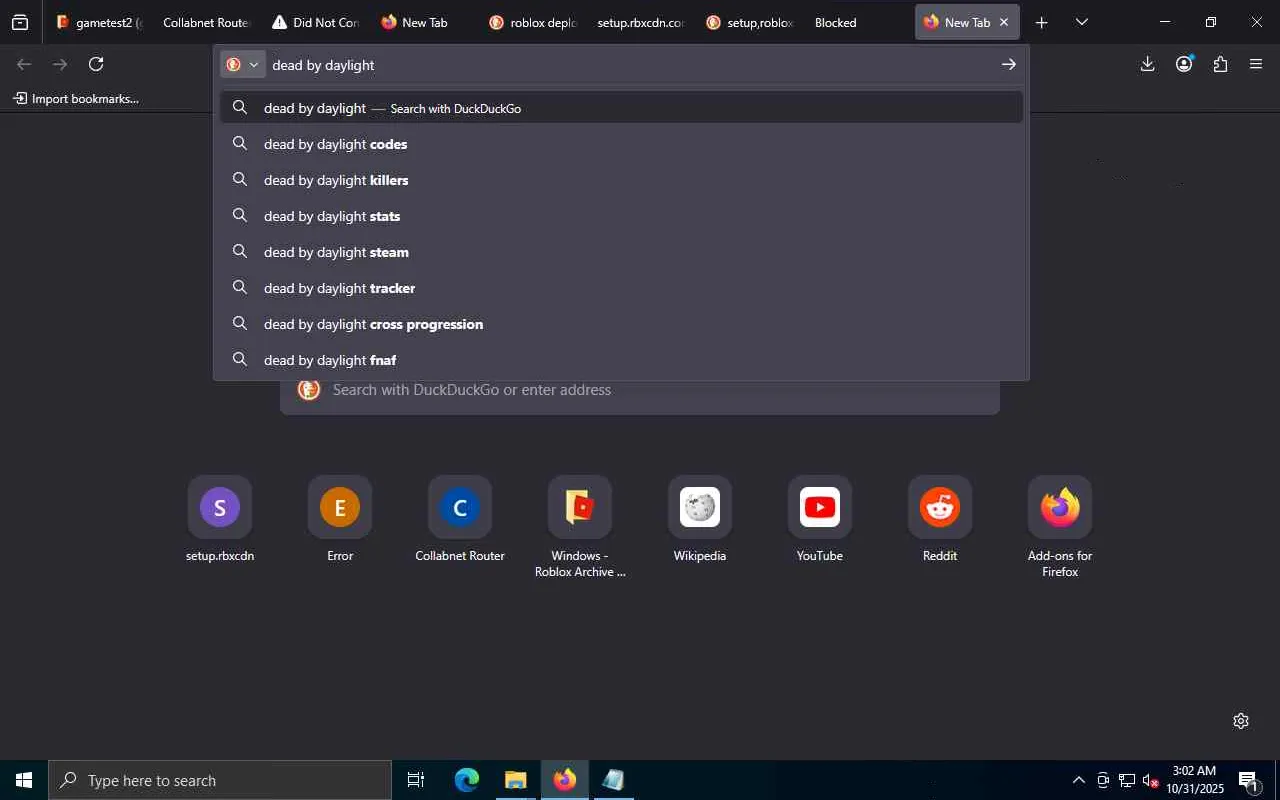Open the Windows - Roblox Archive shortcut
This screenshot has height=800, width=1280.
[580, 528]
